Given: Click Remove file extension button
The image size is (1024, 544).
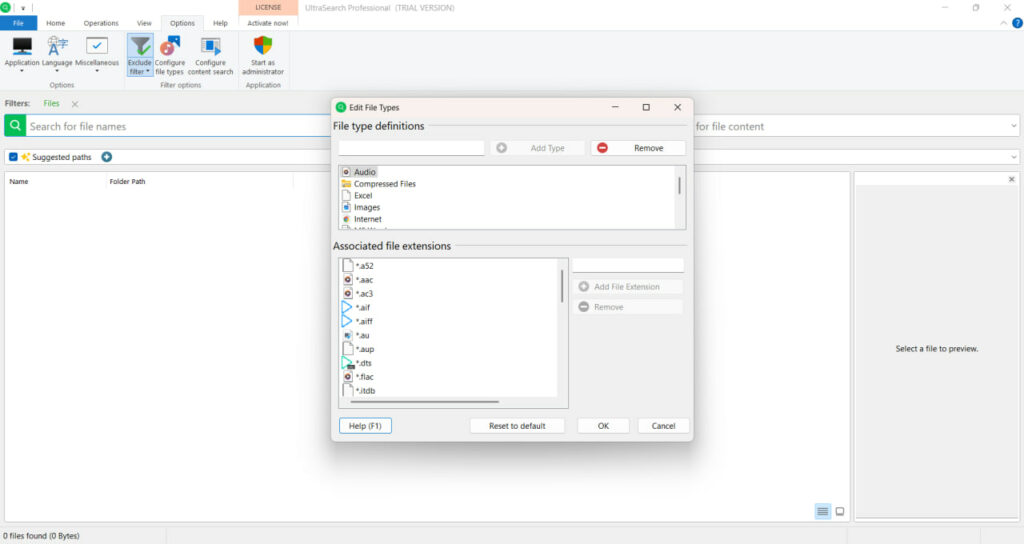Looking at the screenshot, I should 628,307.
